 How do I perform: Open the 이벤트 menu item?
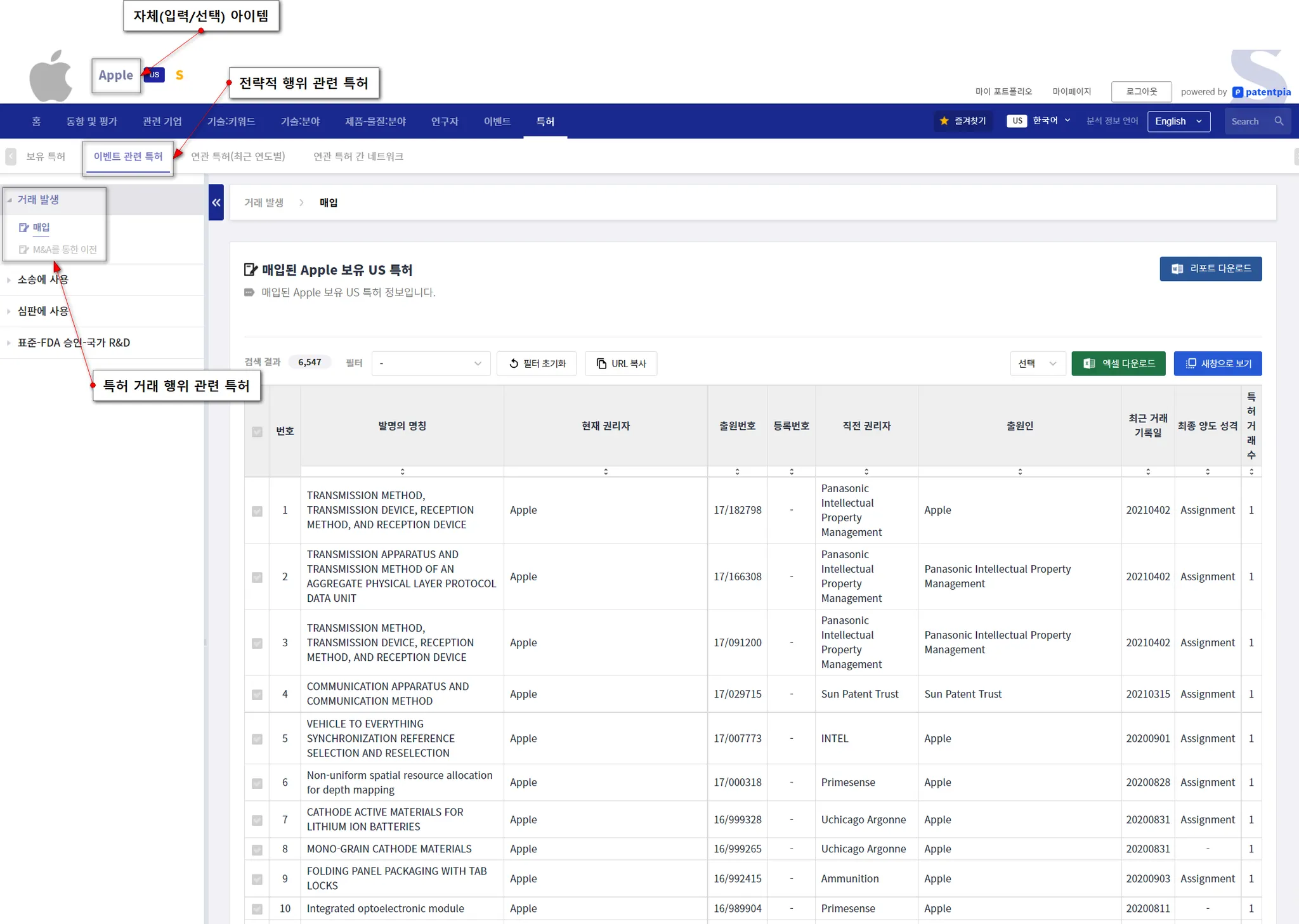click(x=497, y=121)
